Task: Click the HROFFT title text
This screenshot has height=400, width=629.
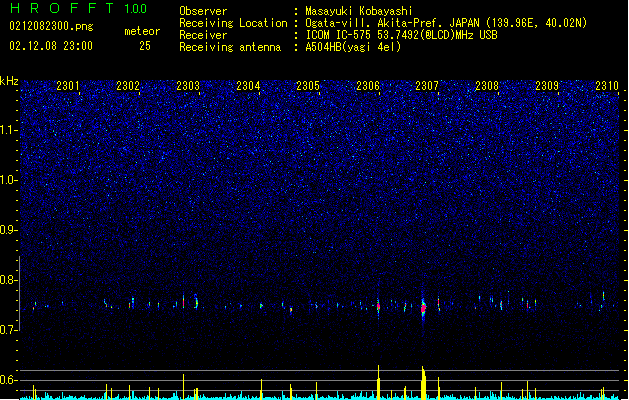Action: [62, 8]
